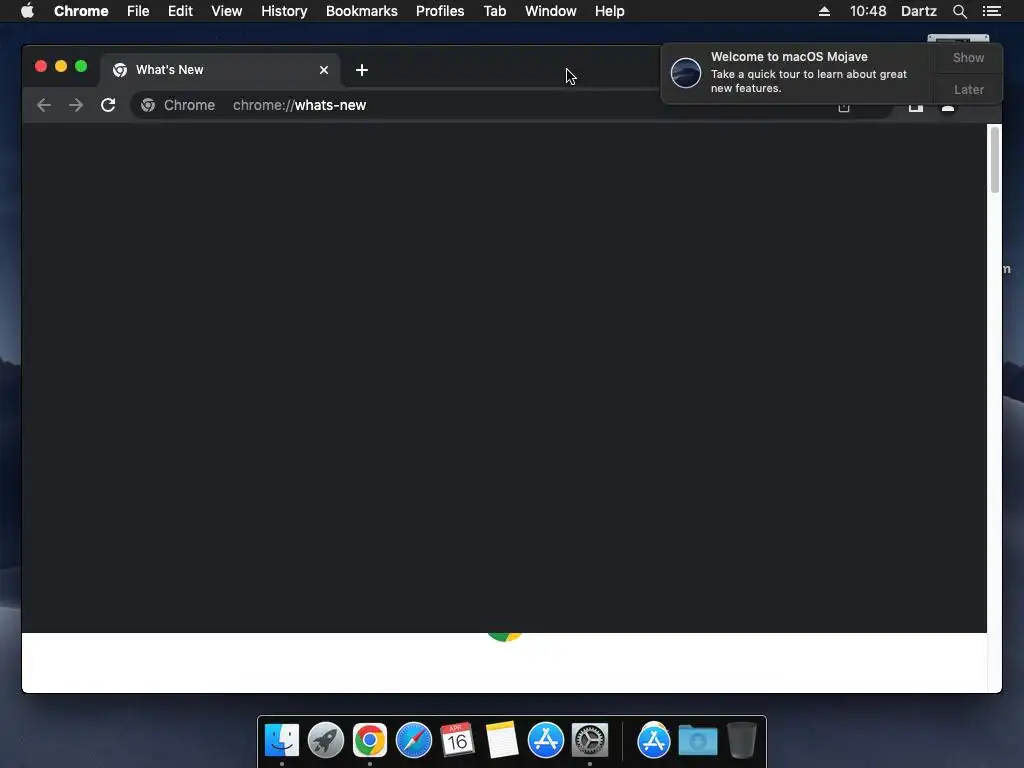
Task: Open the Profiles menu
Action: 440,11
